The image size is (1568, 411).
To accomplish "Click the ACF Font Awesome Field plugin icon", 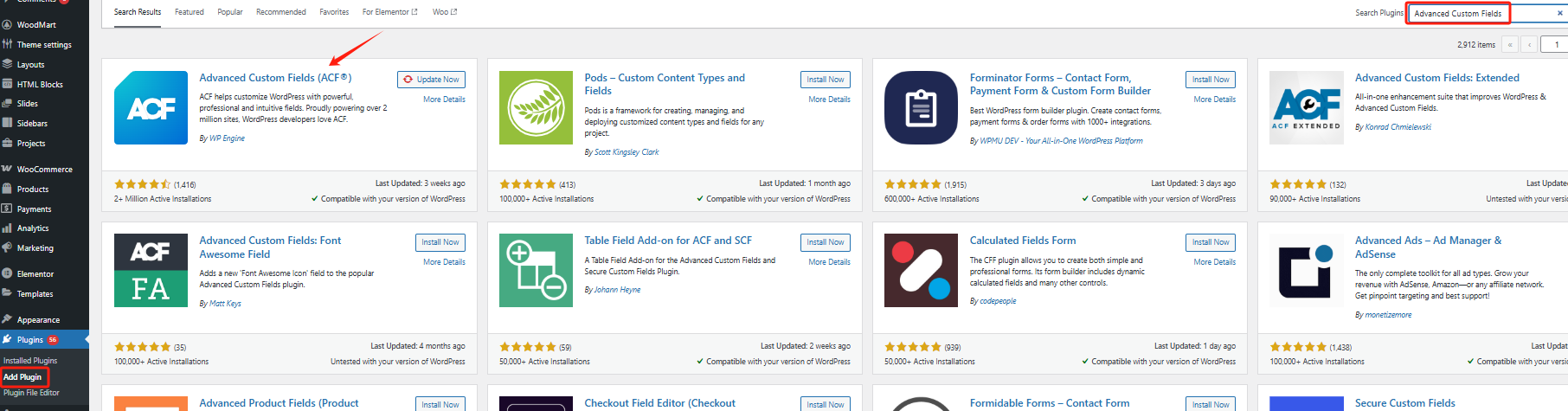I will coord(151,270).
